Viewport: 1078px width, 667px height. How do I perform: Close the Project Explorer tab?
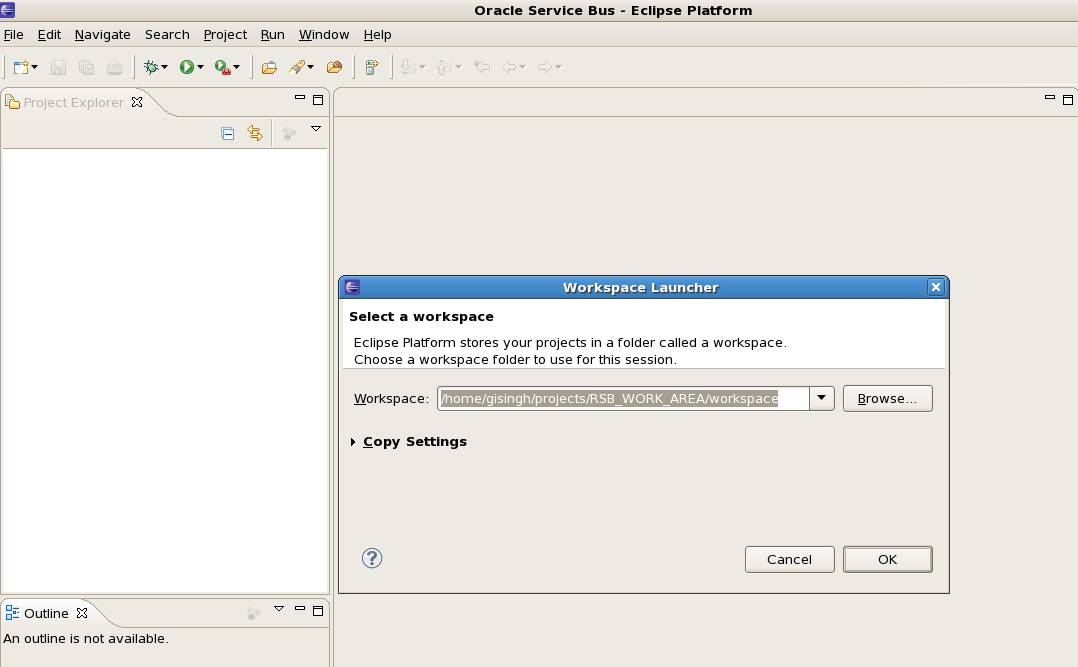(137, 102)
